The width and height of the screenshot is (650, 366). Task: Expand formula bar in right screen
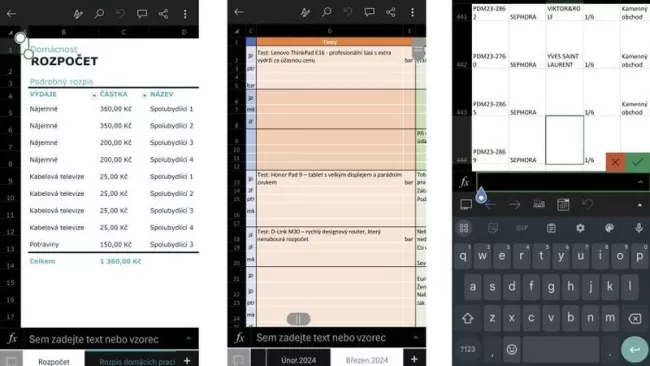tap(640, 182)
